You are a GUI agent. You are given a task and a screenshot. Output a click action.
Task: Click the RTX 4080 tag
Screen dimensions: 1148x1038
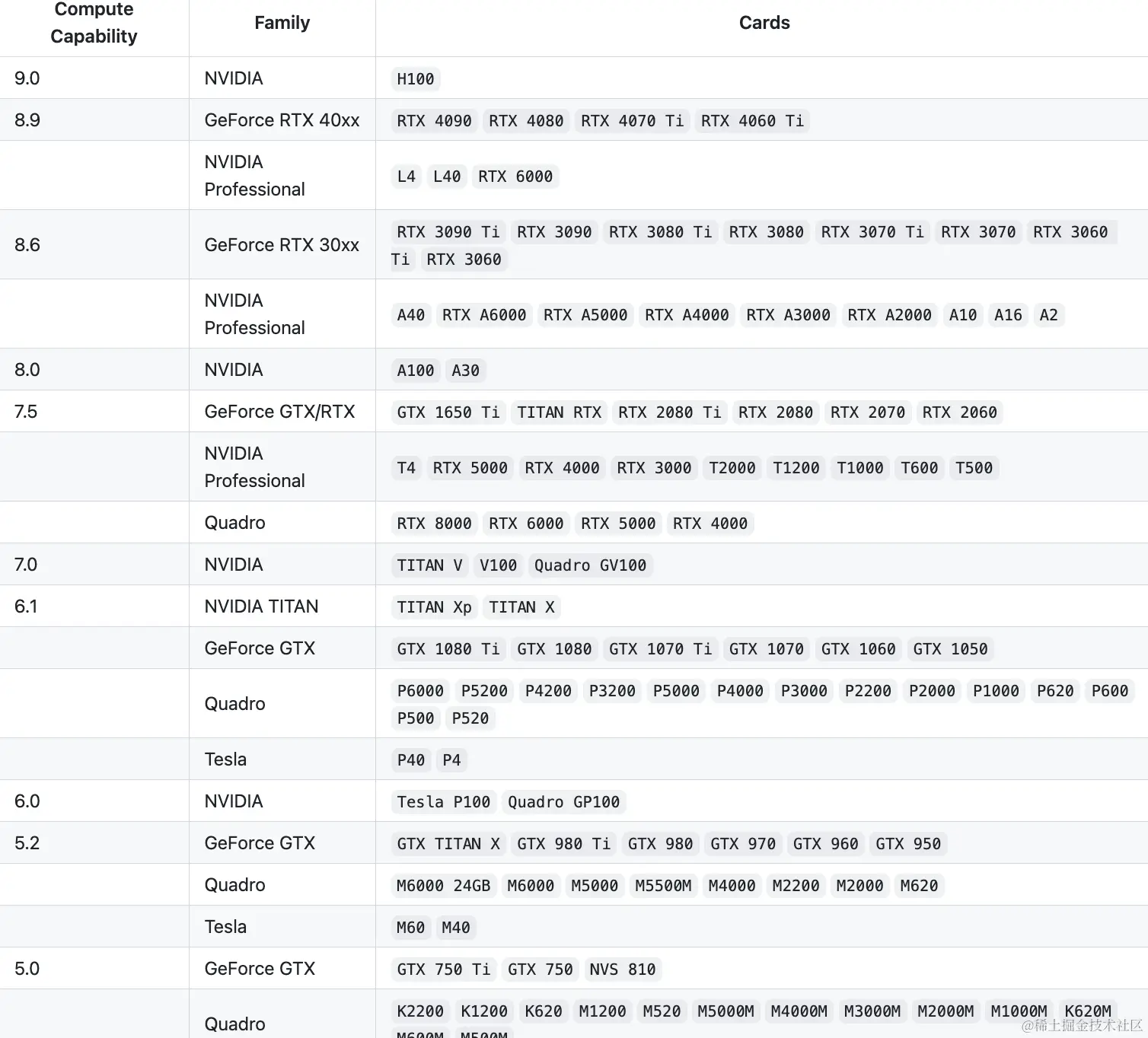[x=526, y=121]
